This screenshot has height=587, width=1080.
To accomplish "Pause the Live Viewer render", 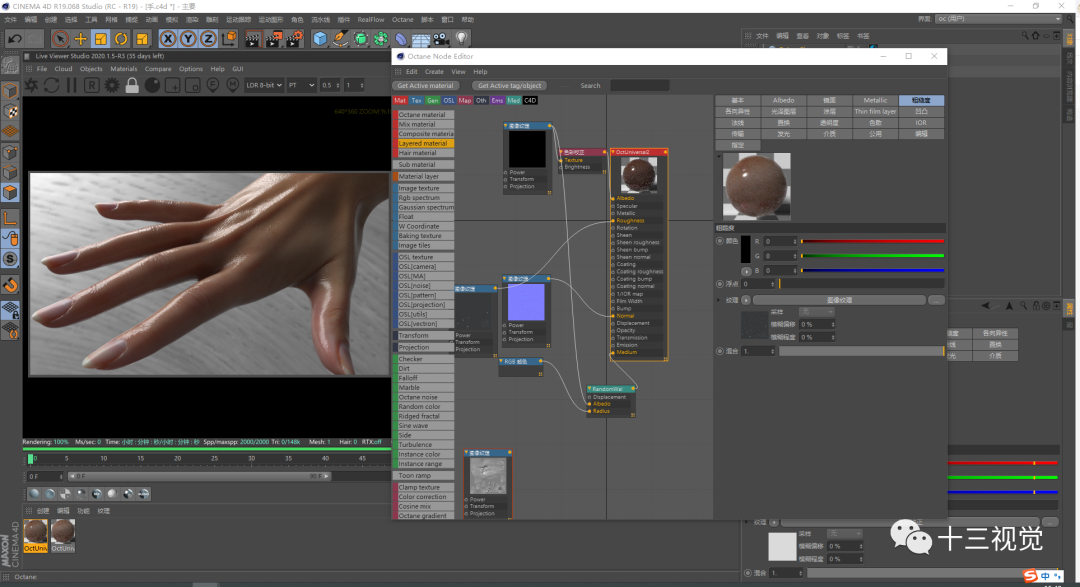I will click(72, 85).
